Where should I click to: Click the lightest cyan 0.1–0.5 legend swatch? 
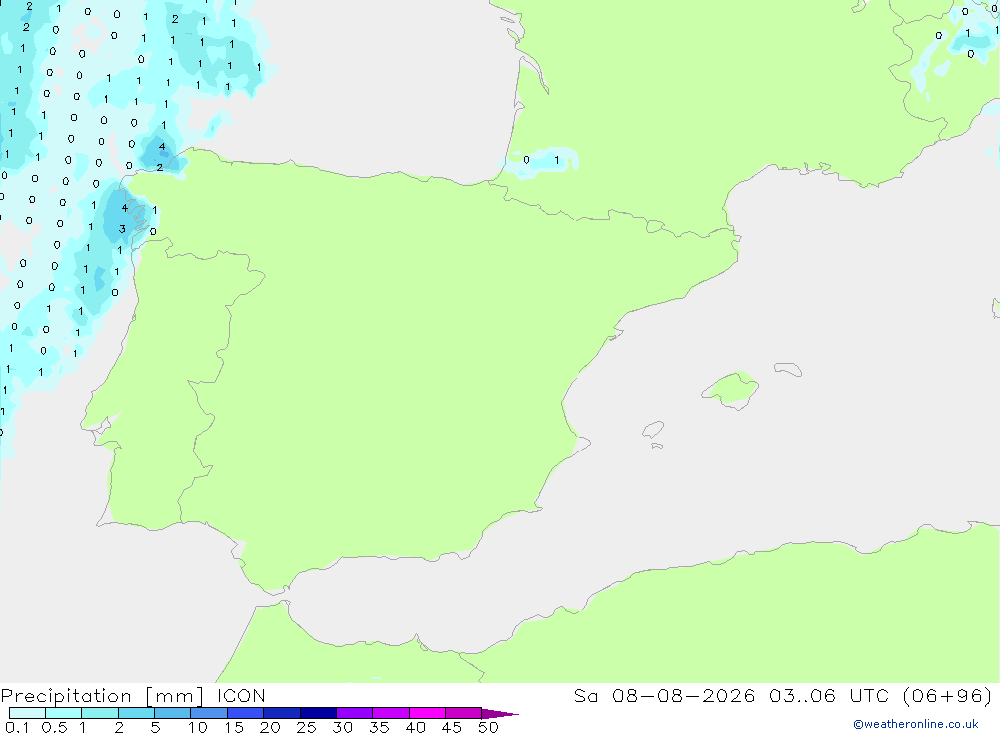coord(27,713)
